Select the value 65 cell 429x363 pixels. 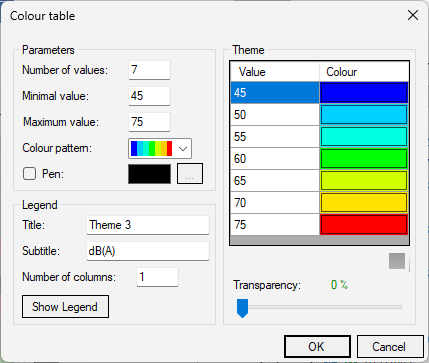[275, 181]
